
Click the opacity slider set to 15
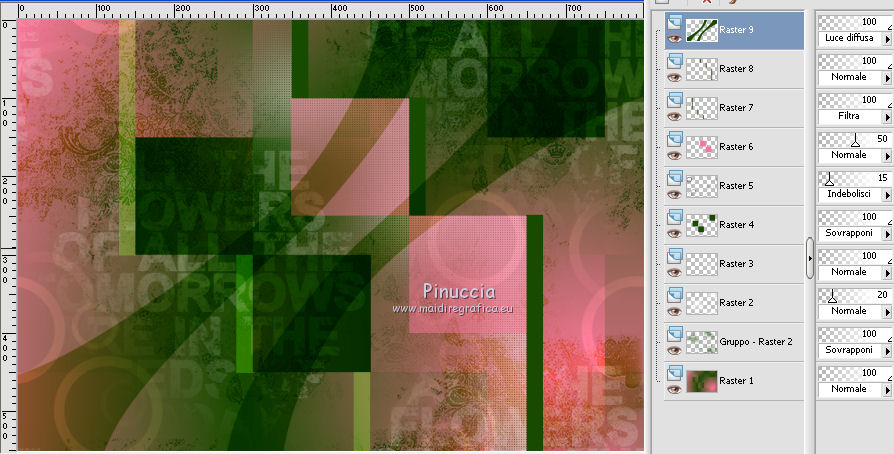point(855,178)
